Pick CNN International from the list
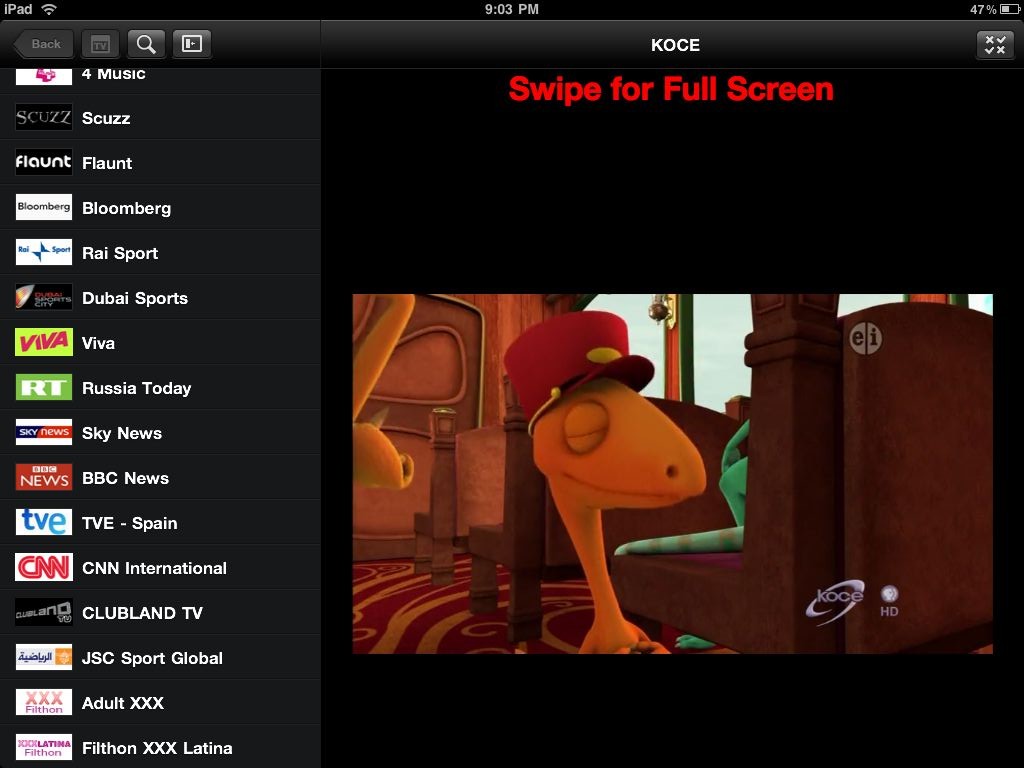Screen dimensions: 1024x768 click(x=155, y=569)
